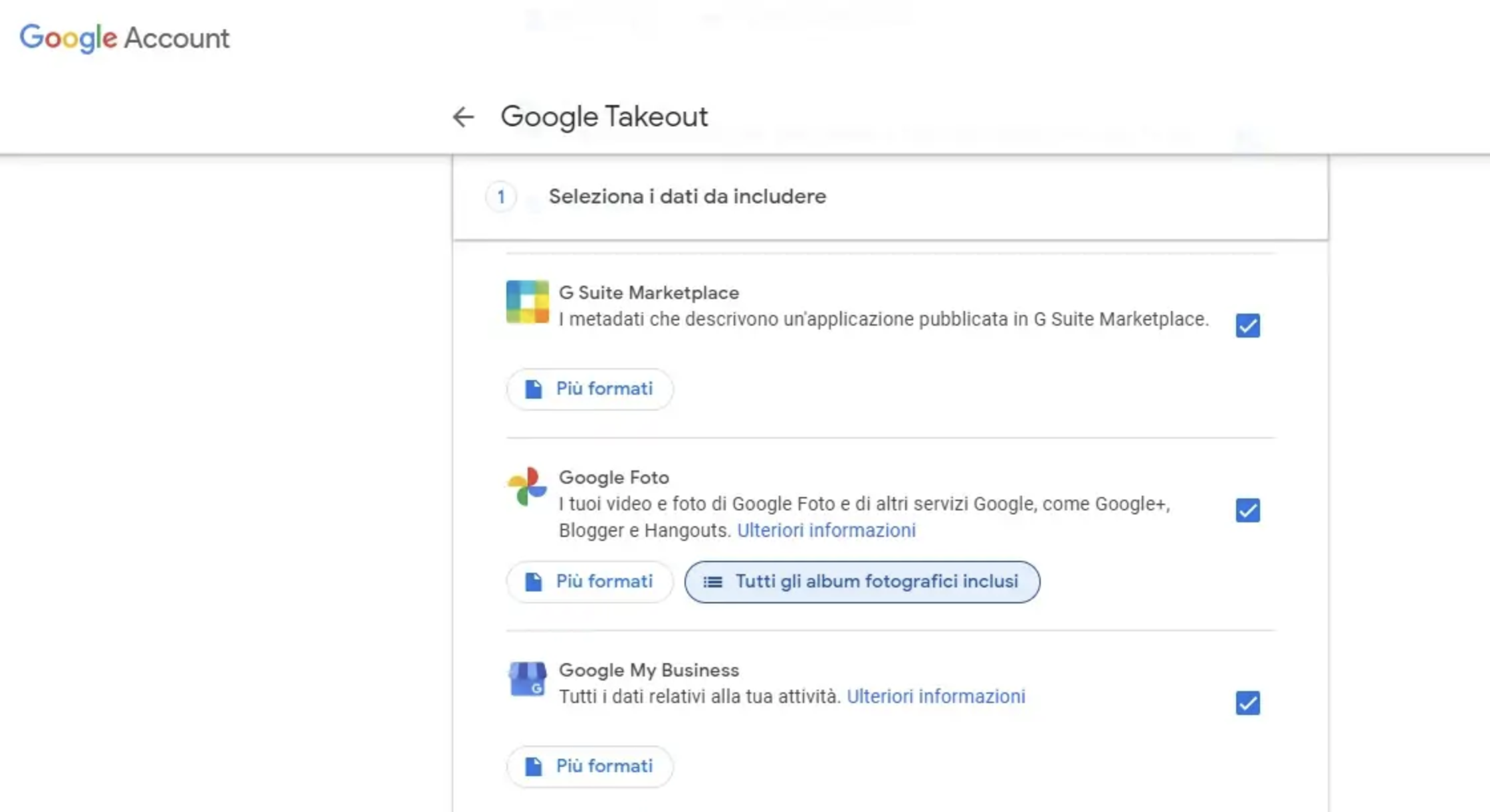Click the Google Takeout page title
Screen dimensions: 1490x812
click(x=603, y=117)
